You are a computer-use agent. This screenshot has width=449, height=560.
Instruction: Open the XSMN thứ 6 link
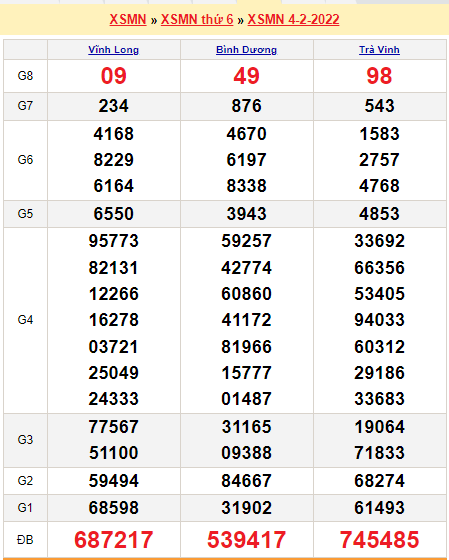pyautogui.click(x=197, y=19)
